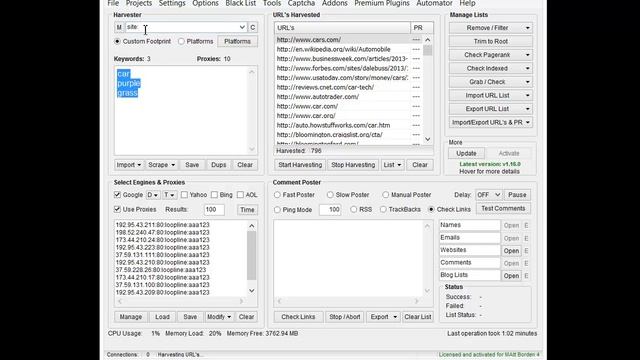The width and height of the screenshot is (640, 360).
Task: Click the Platforms button
Action: (238, 41)
